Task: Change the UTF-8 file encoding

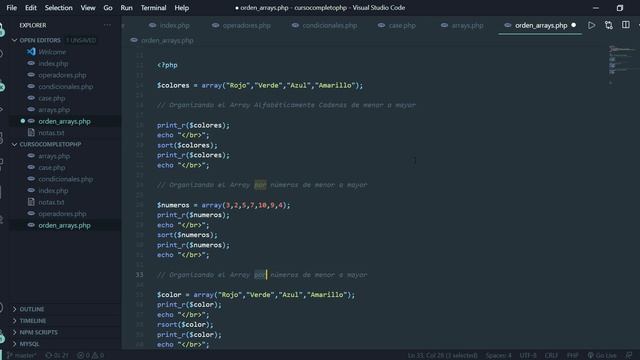Action: pos(528,356)
